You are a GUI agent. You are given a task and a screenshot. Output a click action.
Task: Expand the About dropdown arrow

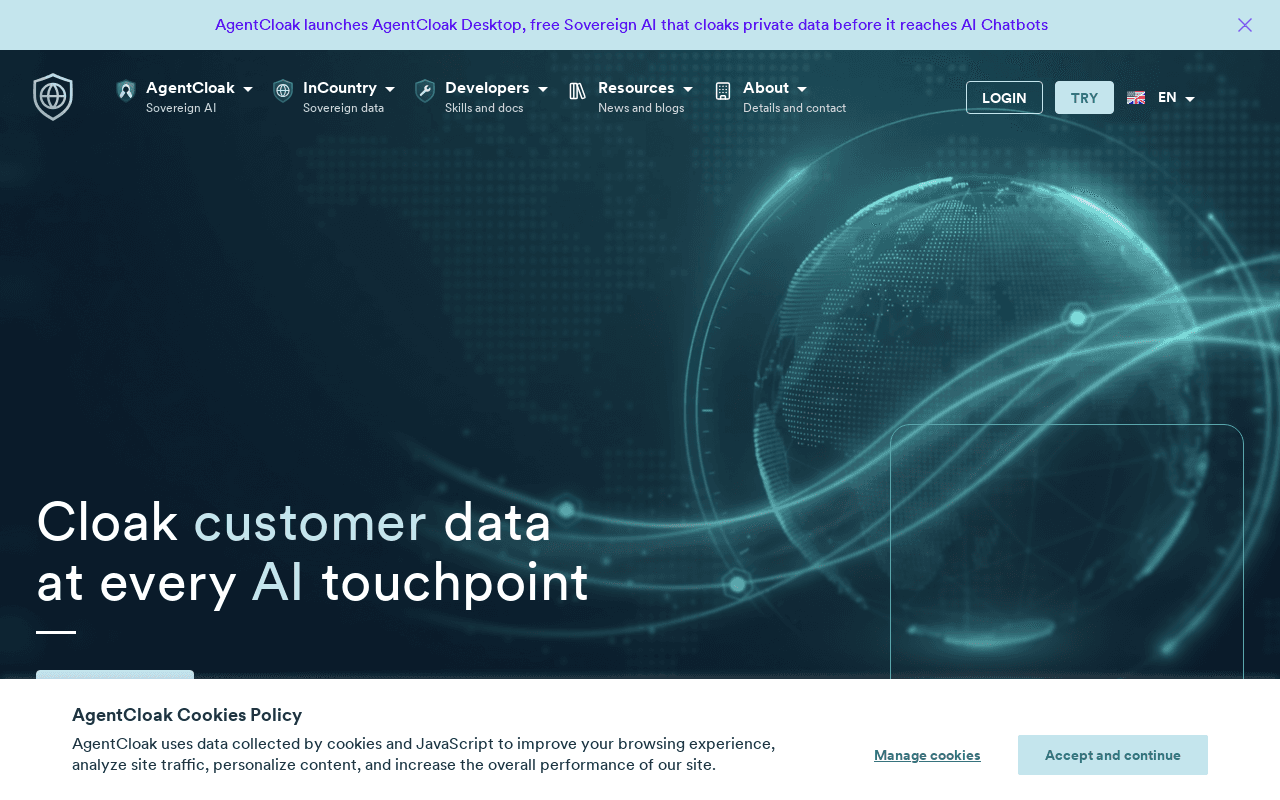point(802,89)
